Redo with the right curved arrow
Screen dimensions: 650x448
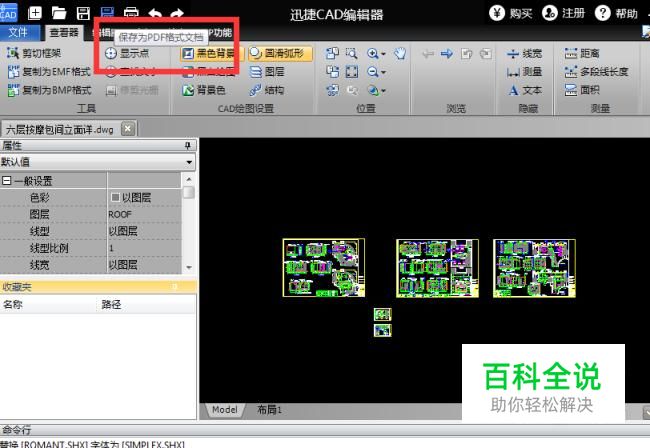point(177,13)
